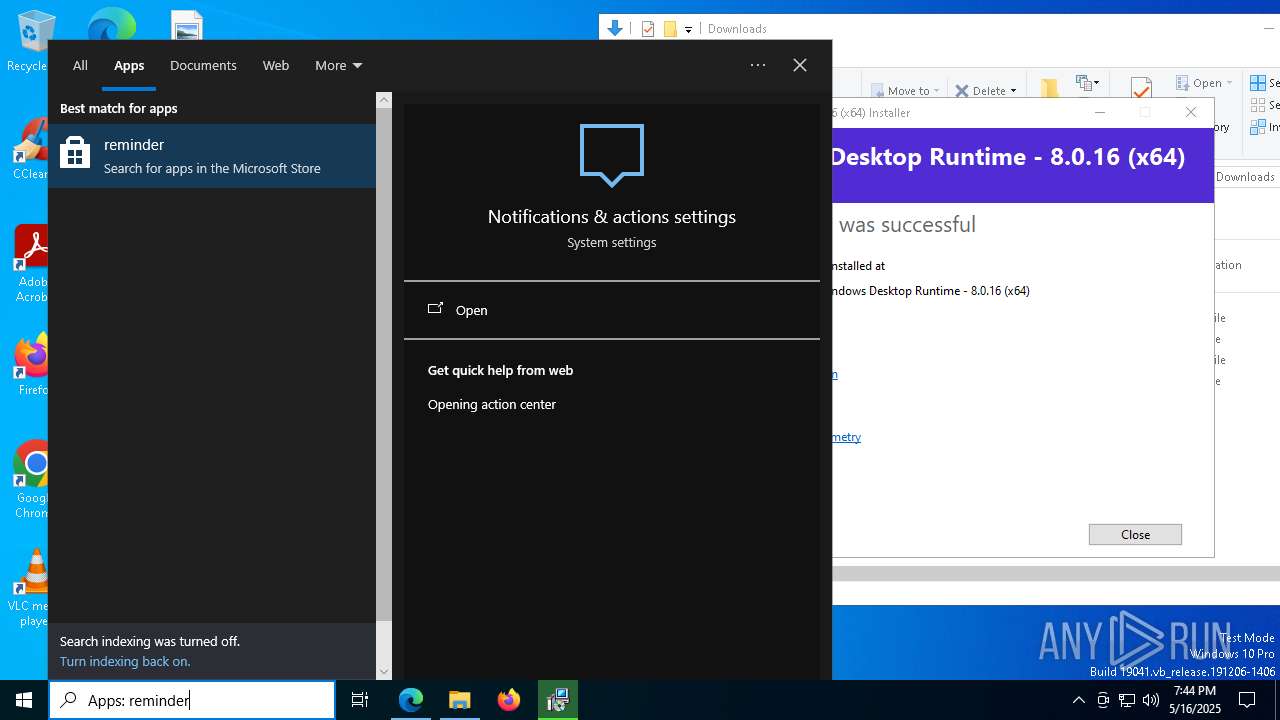Viewport: 1280px width, 720px height.
Task: Open the Action Center notification icon
Action: 1247,700
